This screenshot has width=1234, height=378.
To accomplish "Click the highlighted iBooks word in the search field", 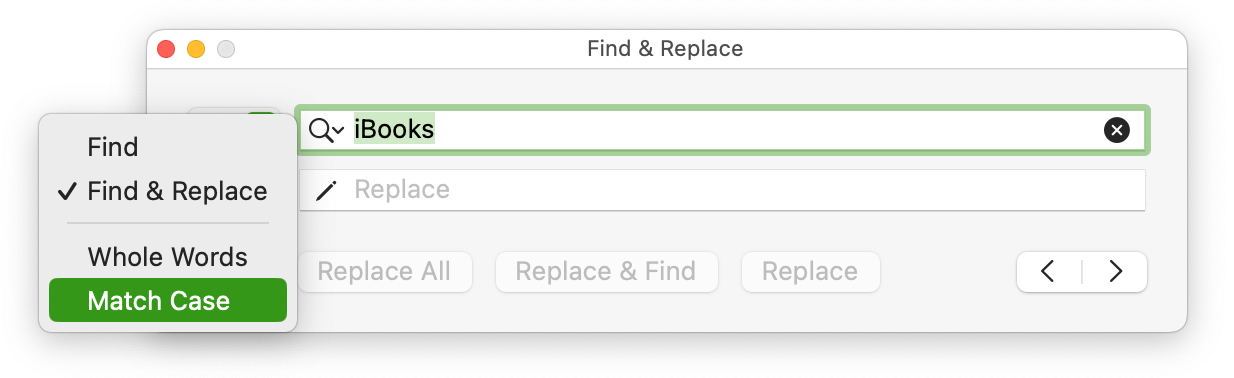I will point(394,130).
